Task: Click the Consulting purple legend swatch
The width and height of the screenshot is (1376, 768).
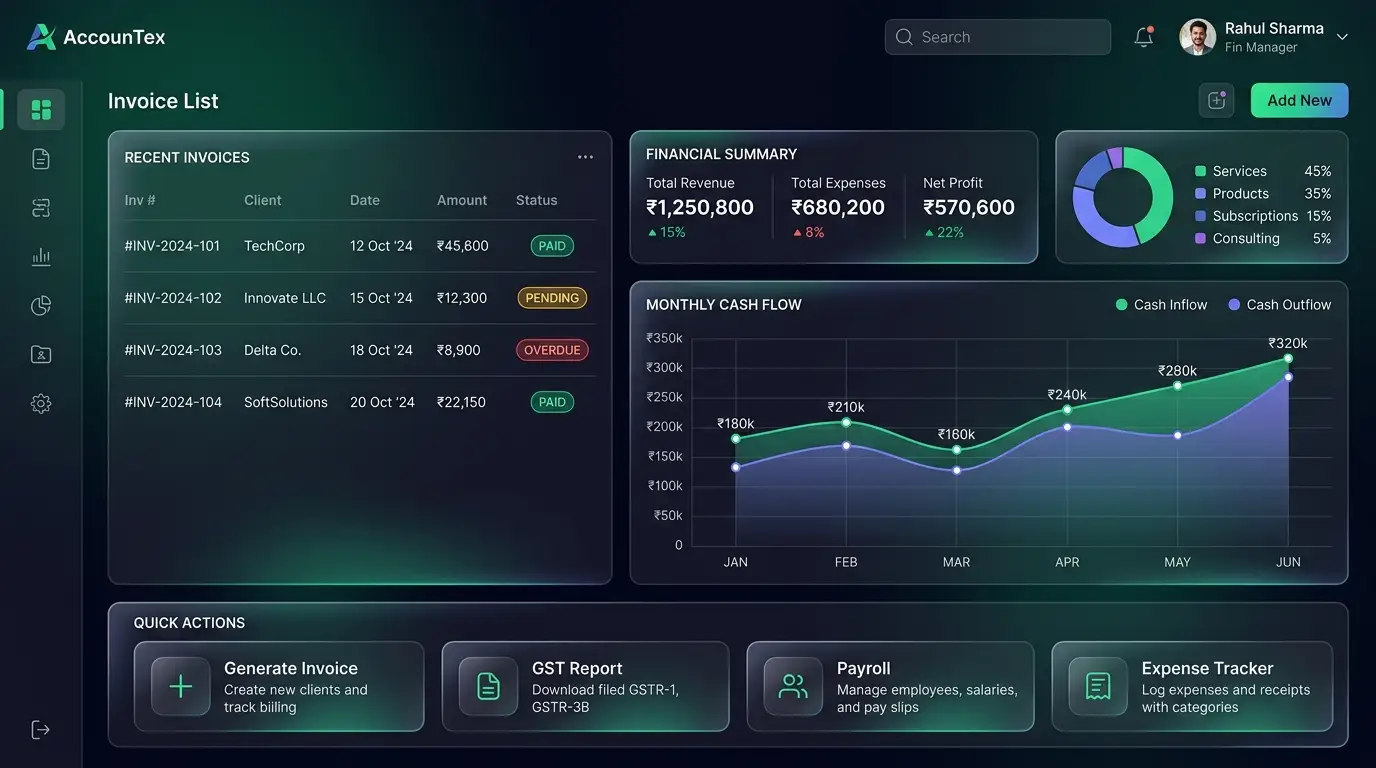Action: click(x=1201, y=239)
